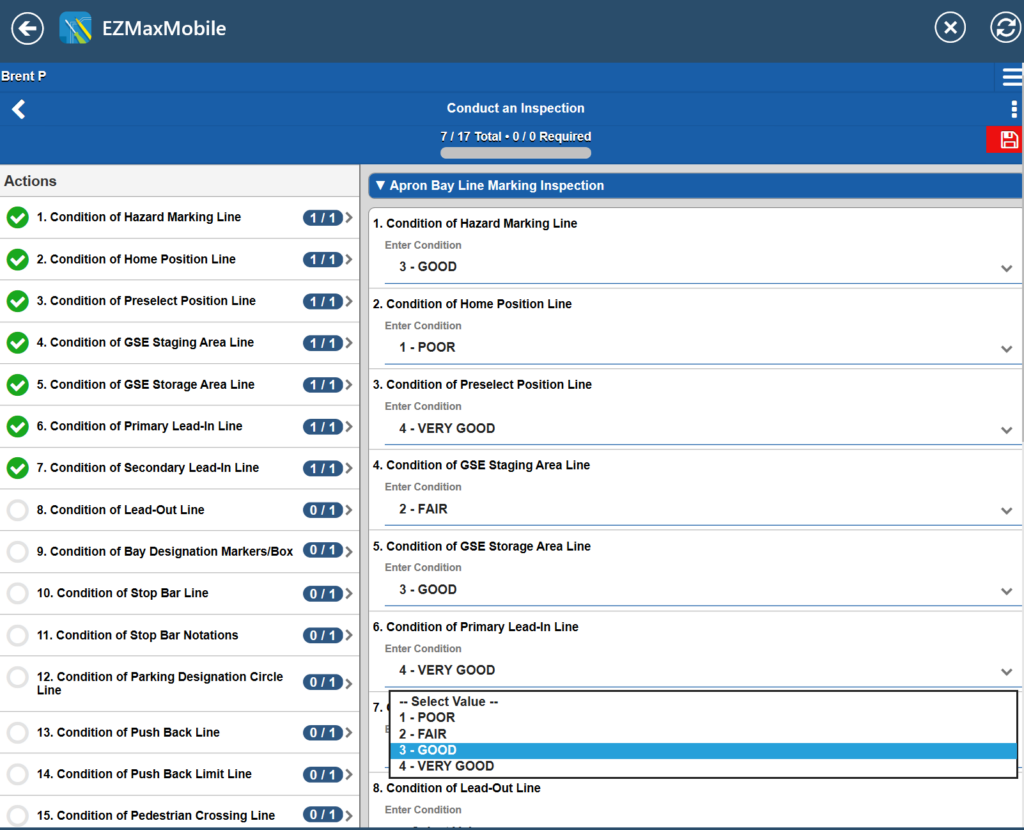1024x830 pixels.
Task: Click the back chevron beside Conduct an Inspection
Action: (x=18, y=108)
